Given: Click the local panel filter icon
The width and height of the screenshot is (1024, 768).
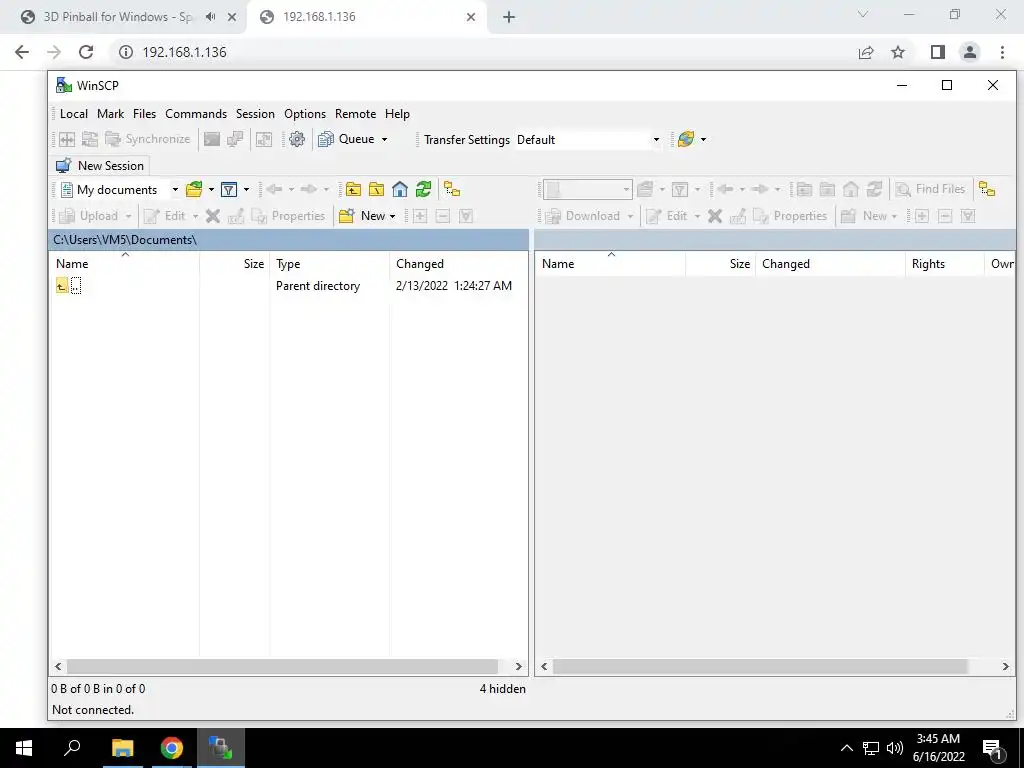Looking at the screenshot, I should click(229, 189).
